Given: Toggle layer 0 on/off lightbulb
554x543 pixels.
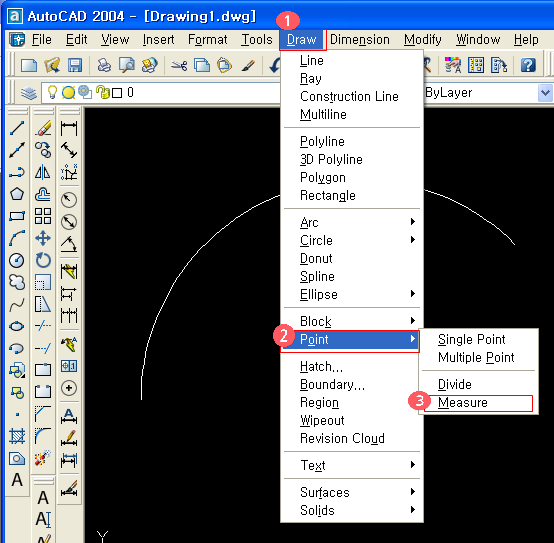Looking at the screenshot, I should (52, 92).
